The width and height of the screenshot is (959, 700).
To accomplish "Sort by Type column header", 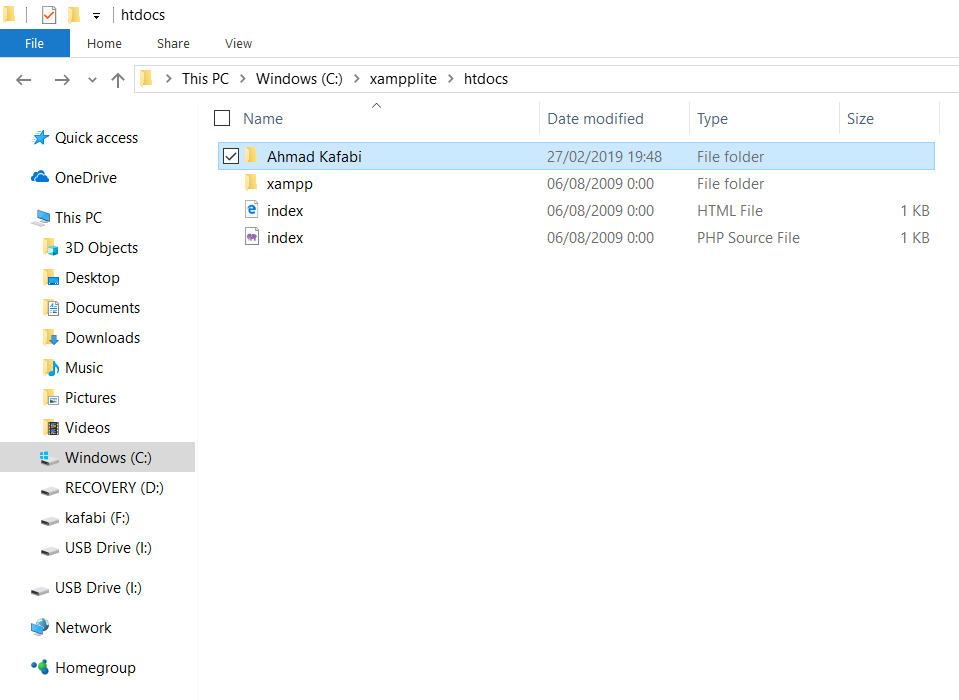I will pyautogui.click(x=712, y=119).
